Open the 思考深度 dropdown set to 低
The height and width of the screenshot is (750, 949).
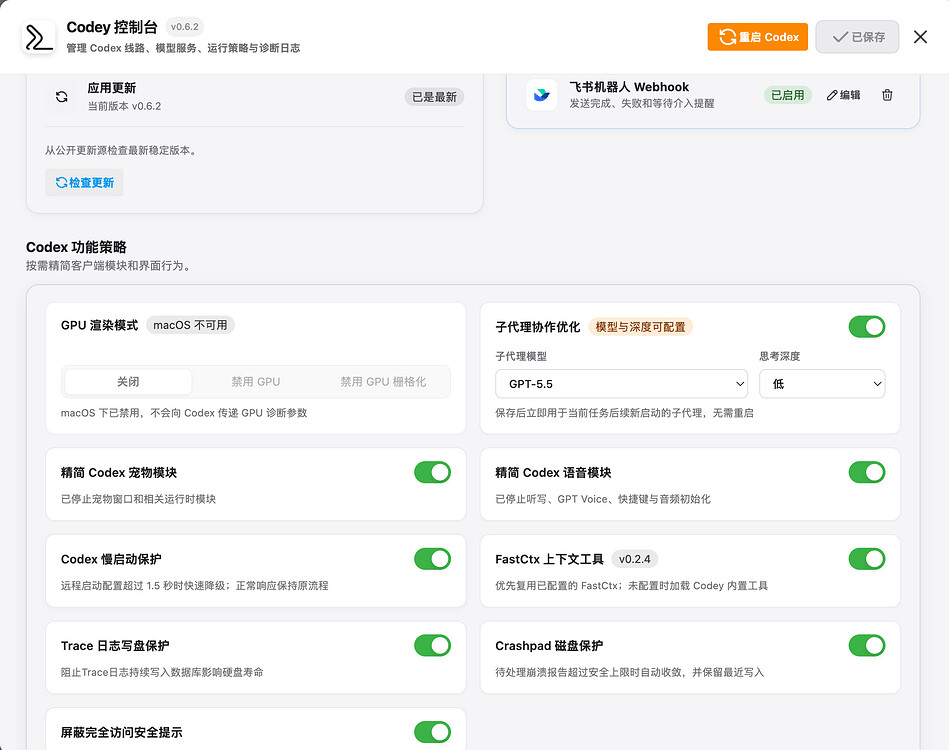click(822, 384)
